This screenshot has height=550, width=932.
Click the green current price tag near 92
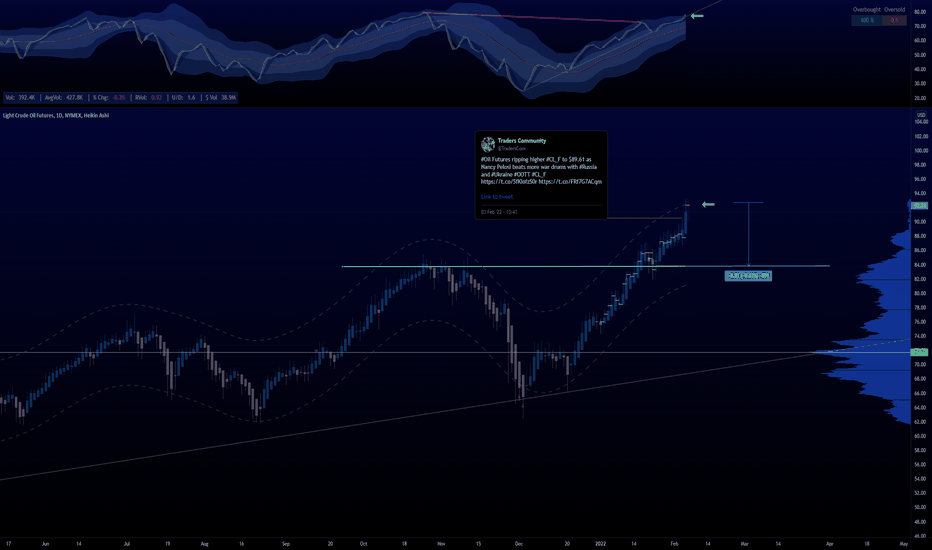click(920, 205)
